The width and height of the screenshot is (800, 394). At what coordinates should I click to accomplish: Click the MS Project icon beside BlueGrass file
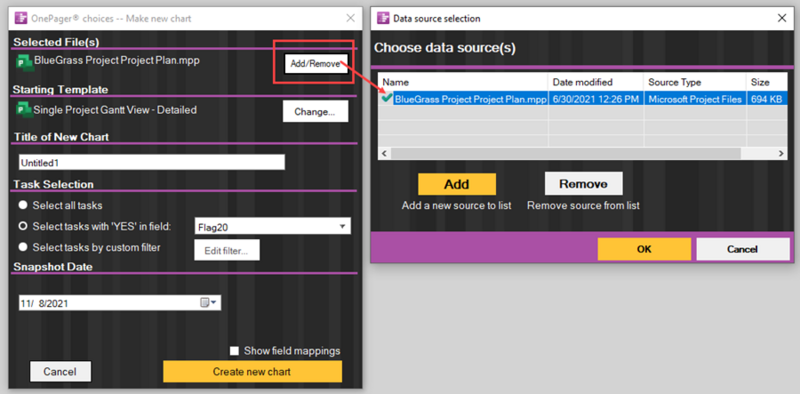coord(23,62)
